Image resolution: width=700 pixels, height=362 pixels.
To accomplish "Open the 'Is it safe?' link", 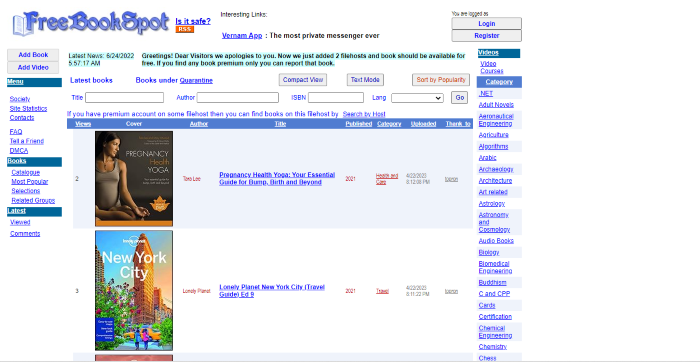I will click(x=193, y=21).
